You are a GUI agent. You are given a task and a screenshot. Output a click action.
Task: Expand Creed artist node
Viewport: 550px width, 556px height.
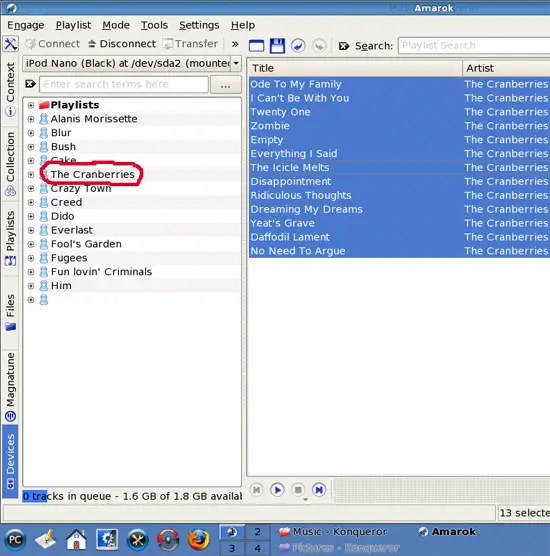[31, 202]
